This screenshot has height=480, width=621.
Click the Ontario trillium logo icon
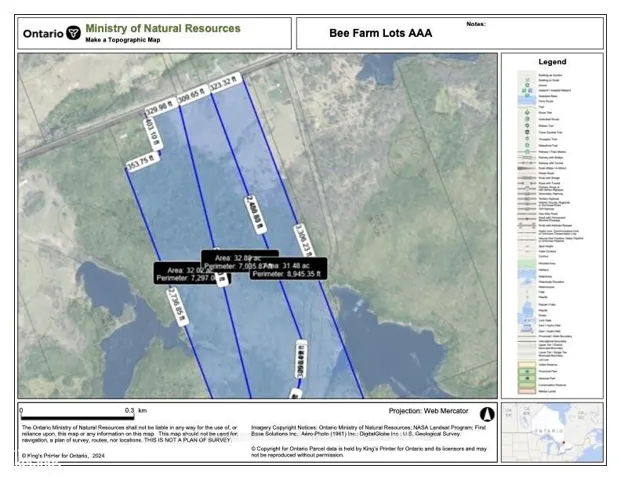click(x=73, y=33)
